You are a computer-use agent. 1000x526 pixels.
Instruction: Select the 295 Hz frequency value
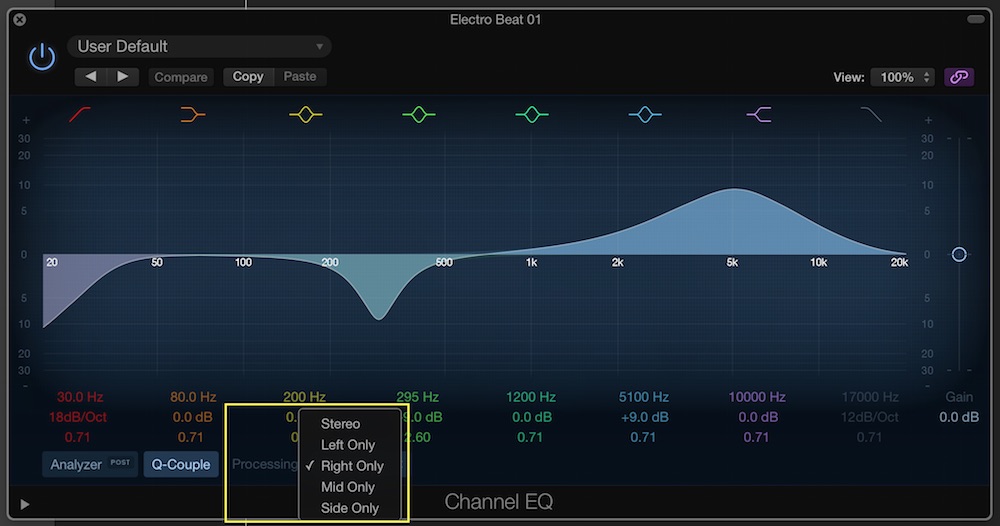coord(417,397)
